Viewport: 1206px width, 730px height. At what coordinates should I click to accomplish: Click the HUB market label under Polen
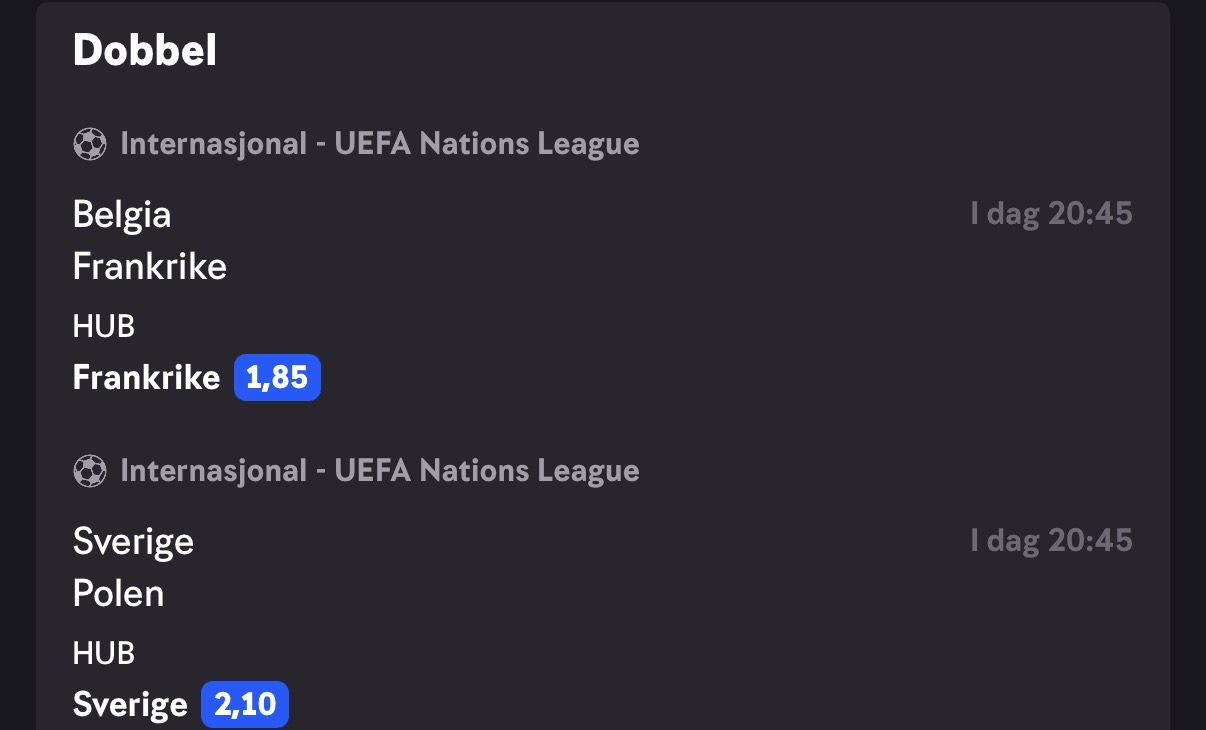(104, 654)
